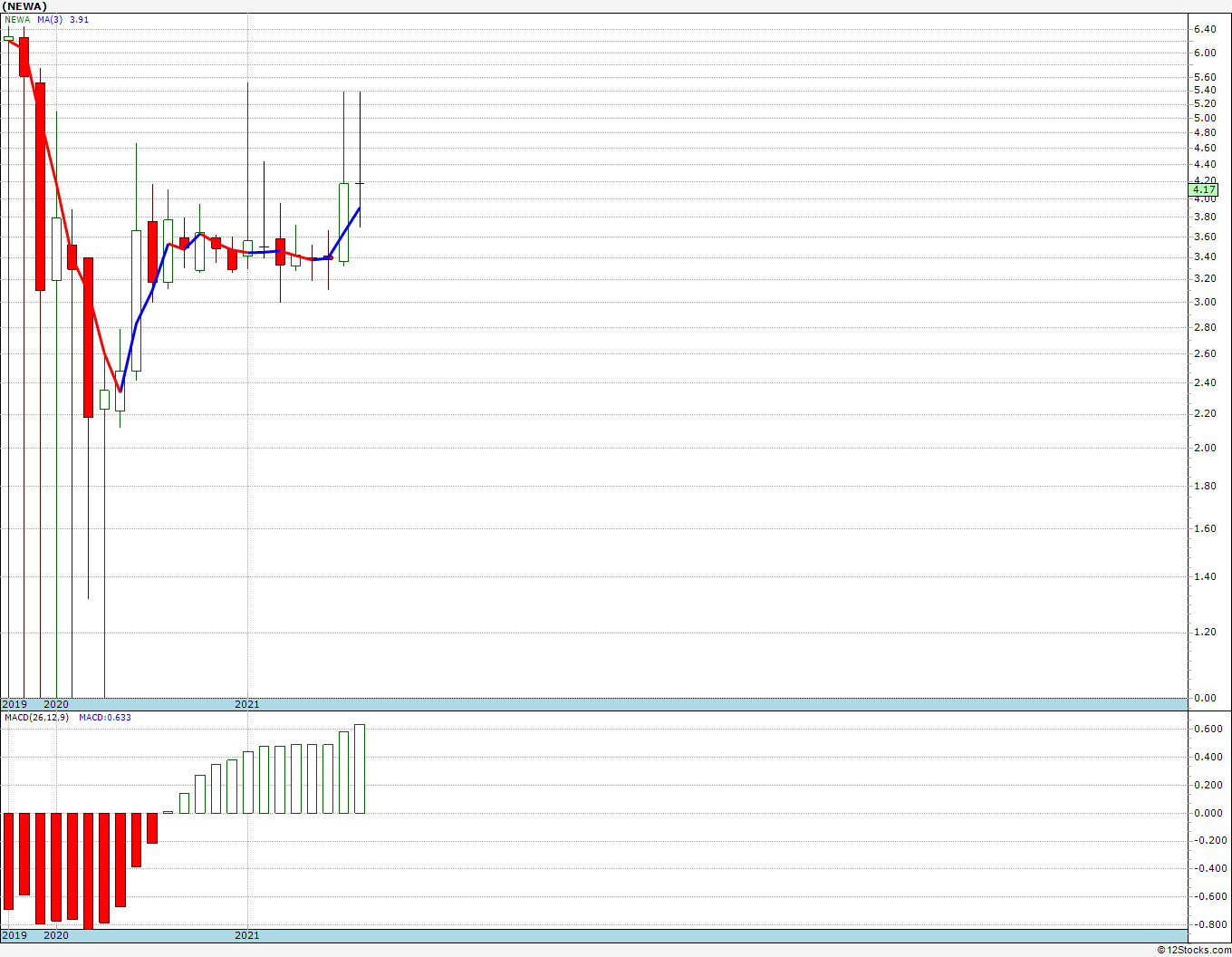Screen dimensions: 1232x957
Task: Select the green NEWA legend label
Action: [x=18, y=20]
